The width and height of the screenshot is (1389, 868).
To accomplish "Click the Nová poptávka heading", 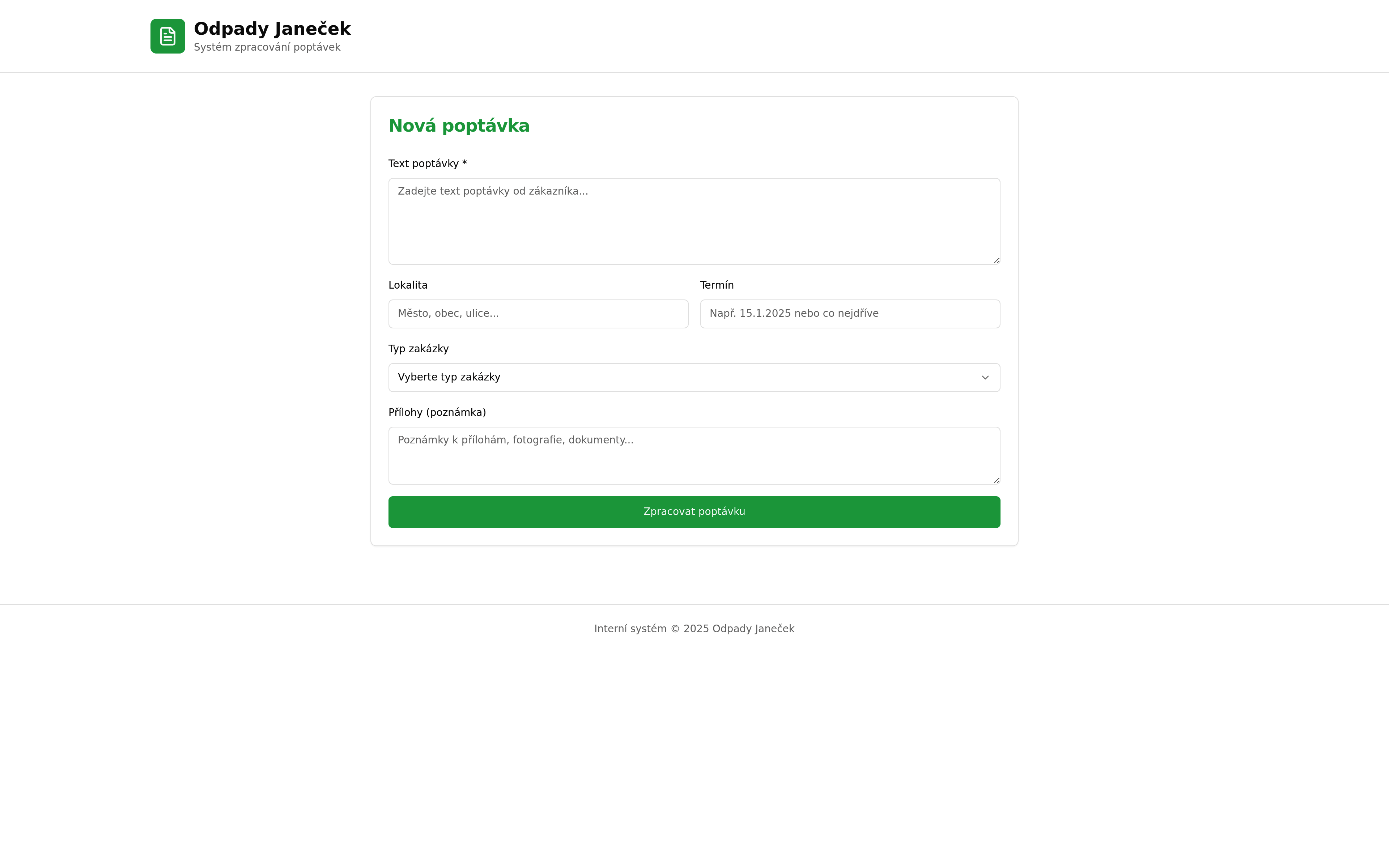I will [x=459, y=126].
